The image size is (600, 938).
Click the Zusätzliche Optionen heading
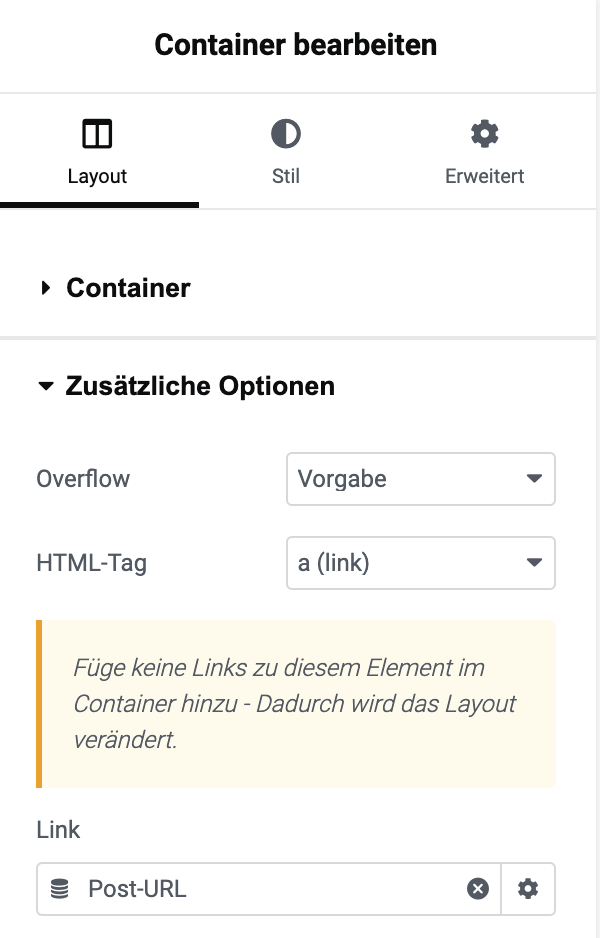click(x=200, y=386)
